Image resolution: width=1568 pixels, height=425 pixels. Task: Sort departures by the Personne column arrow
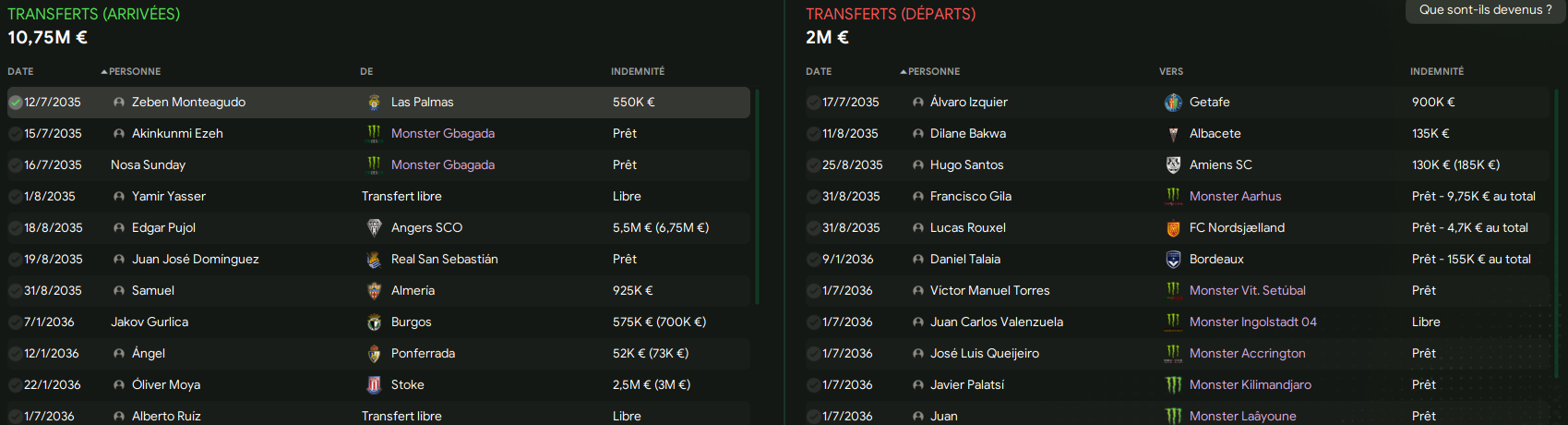click(x=904, y=71)
